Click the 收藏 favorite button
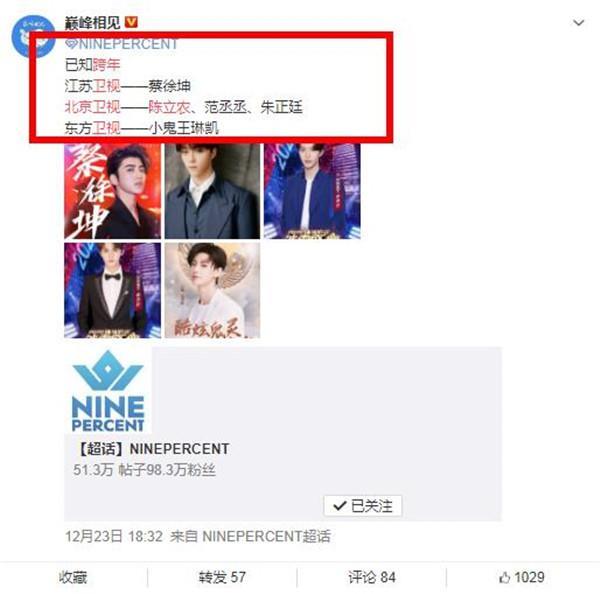The image size is (600, 594). pos(73,577)
